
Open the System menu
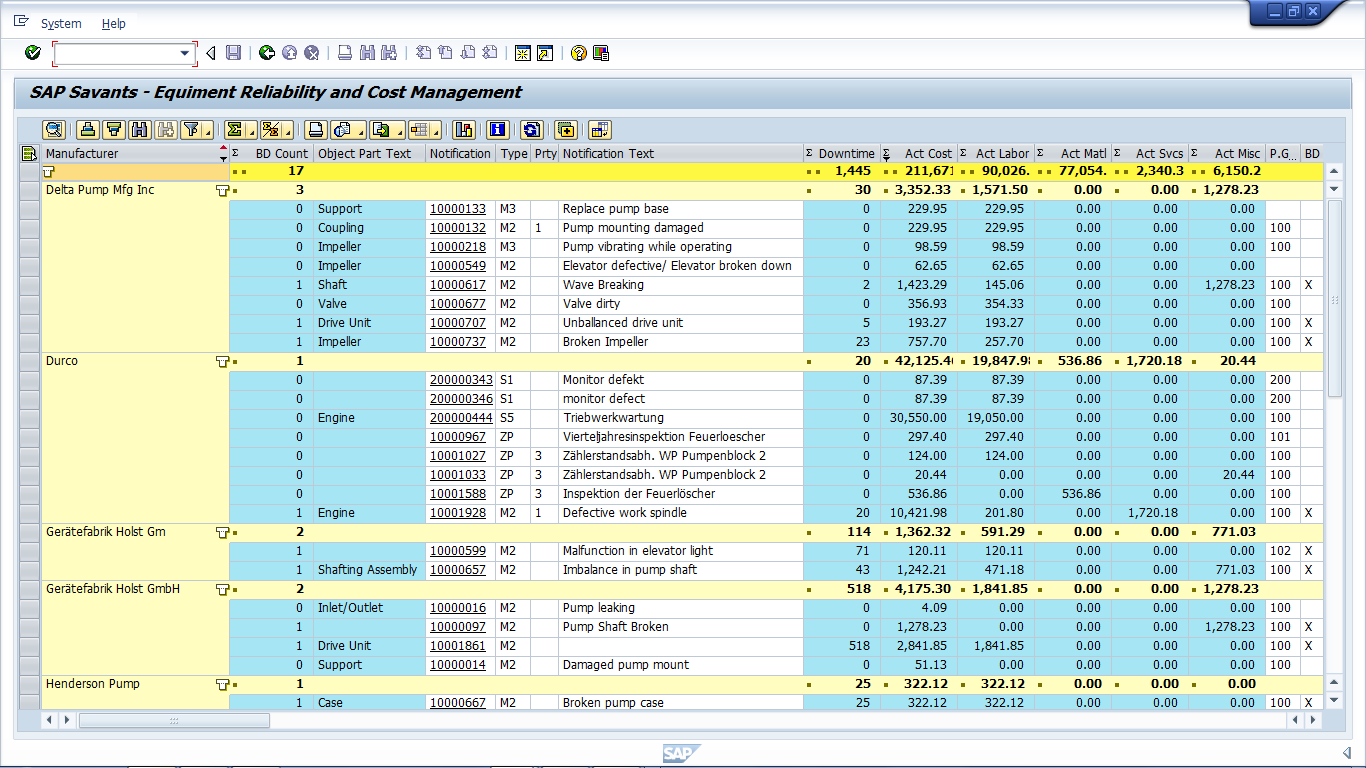pyautogui.click(x=61, y=23)
